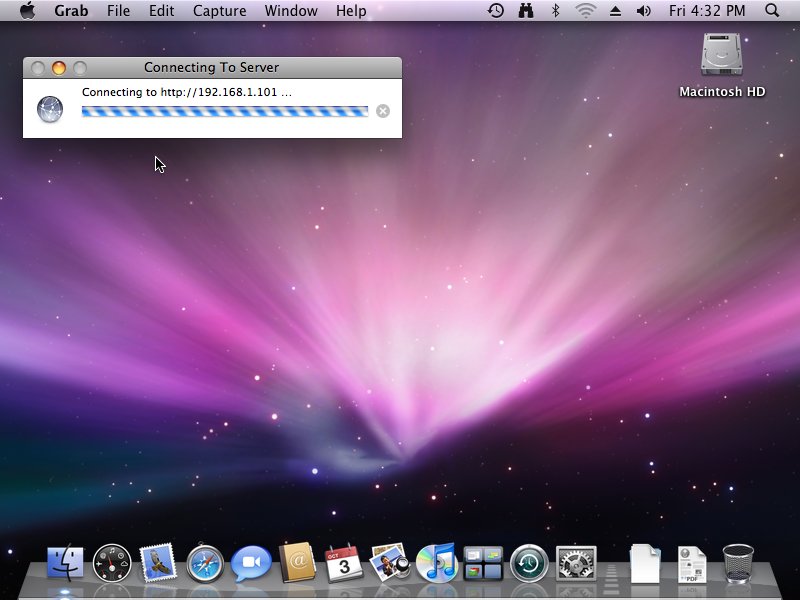Open Finder from the Dock
800x600 pixels.
tap(66, 564)
